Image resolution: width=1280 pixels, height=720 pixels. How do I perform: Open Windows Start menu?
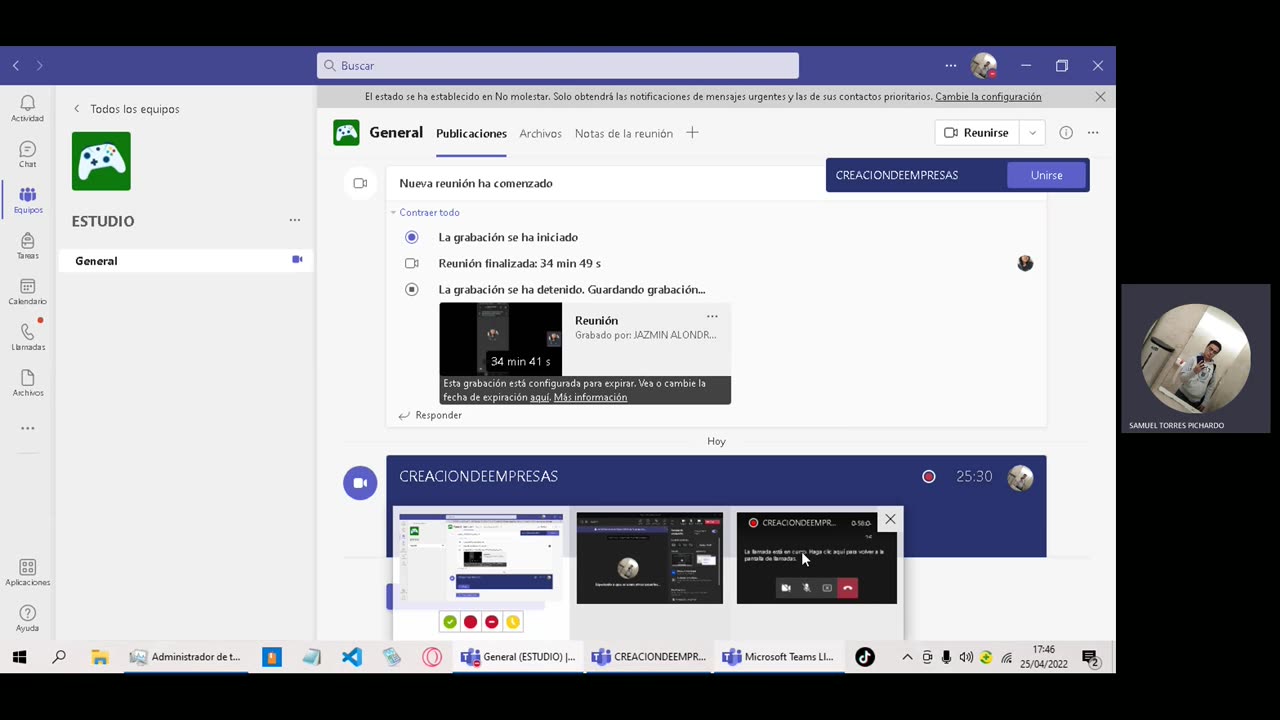19,657
